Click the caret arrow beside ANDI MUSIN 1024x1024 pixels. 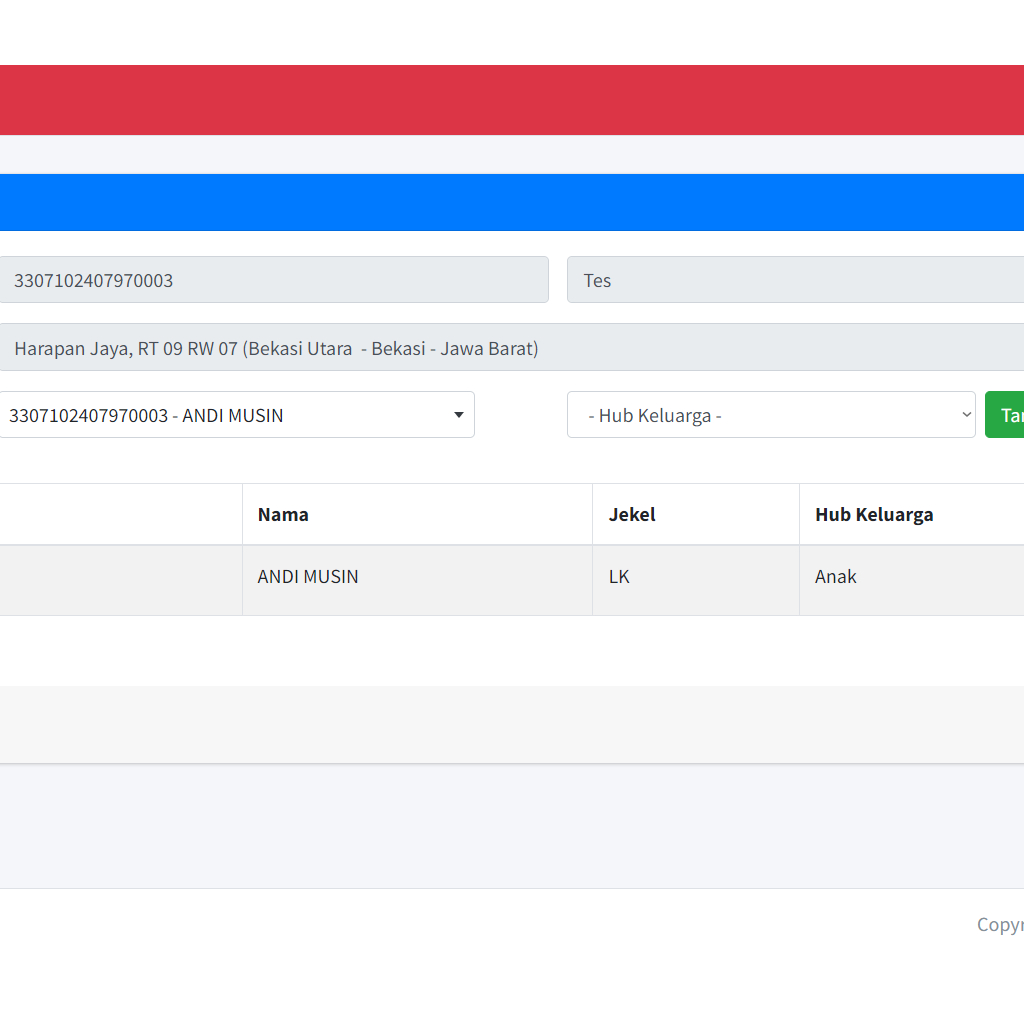coord(459,415)
